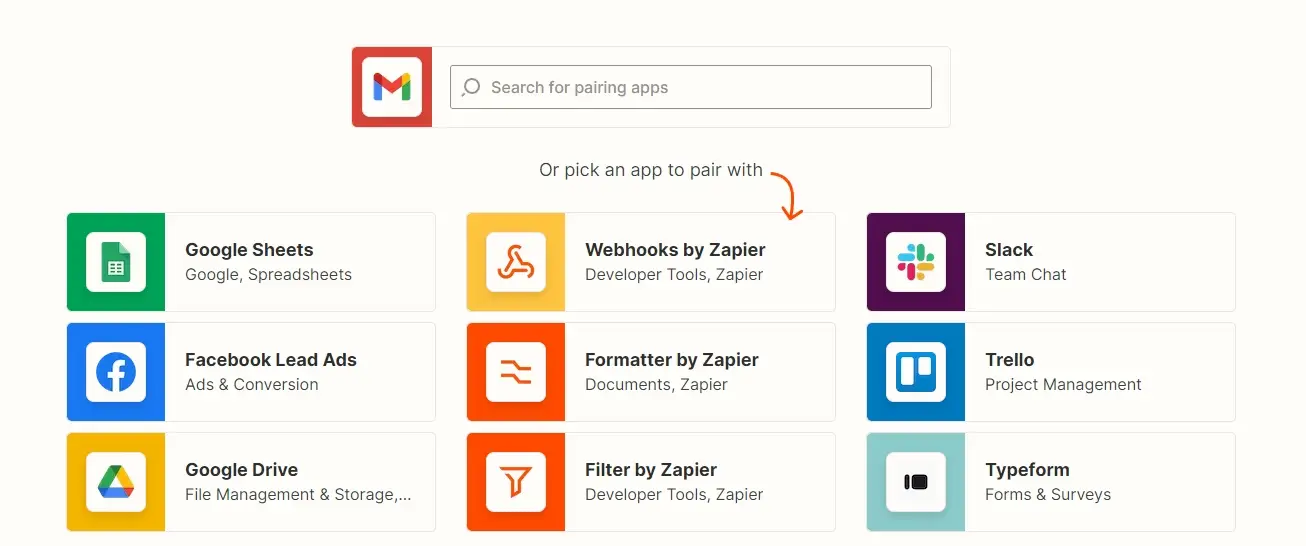Focus the Search for pairing apps field
This screenshot has height=546, width=1306.
(691, 87)
